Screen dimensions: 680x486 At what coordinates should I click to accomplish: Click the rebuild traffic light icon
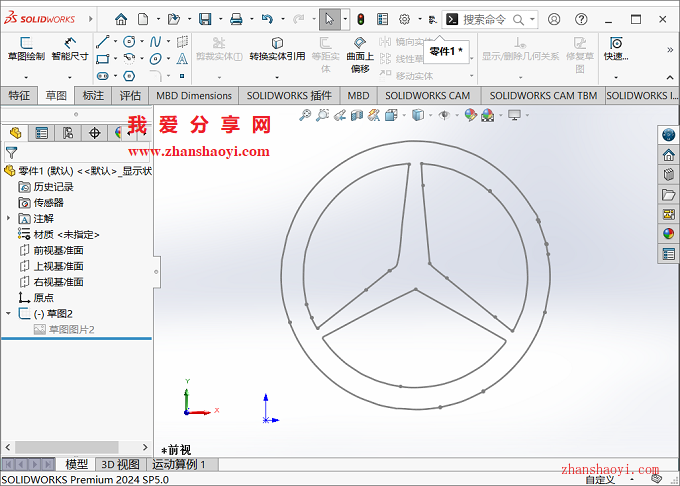point(360,19)
